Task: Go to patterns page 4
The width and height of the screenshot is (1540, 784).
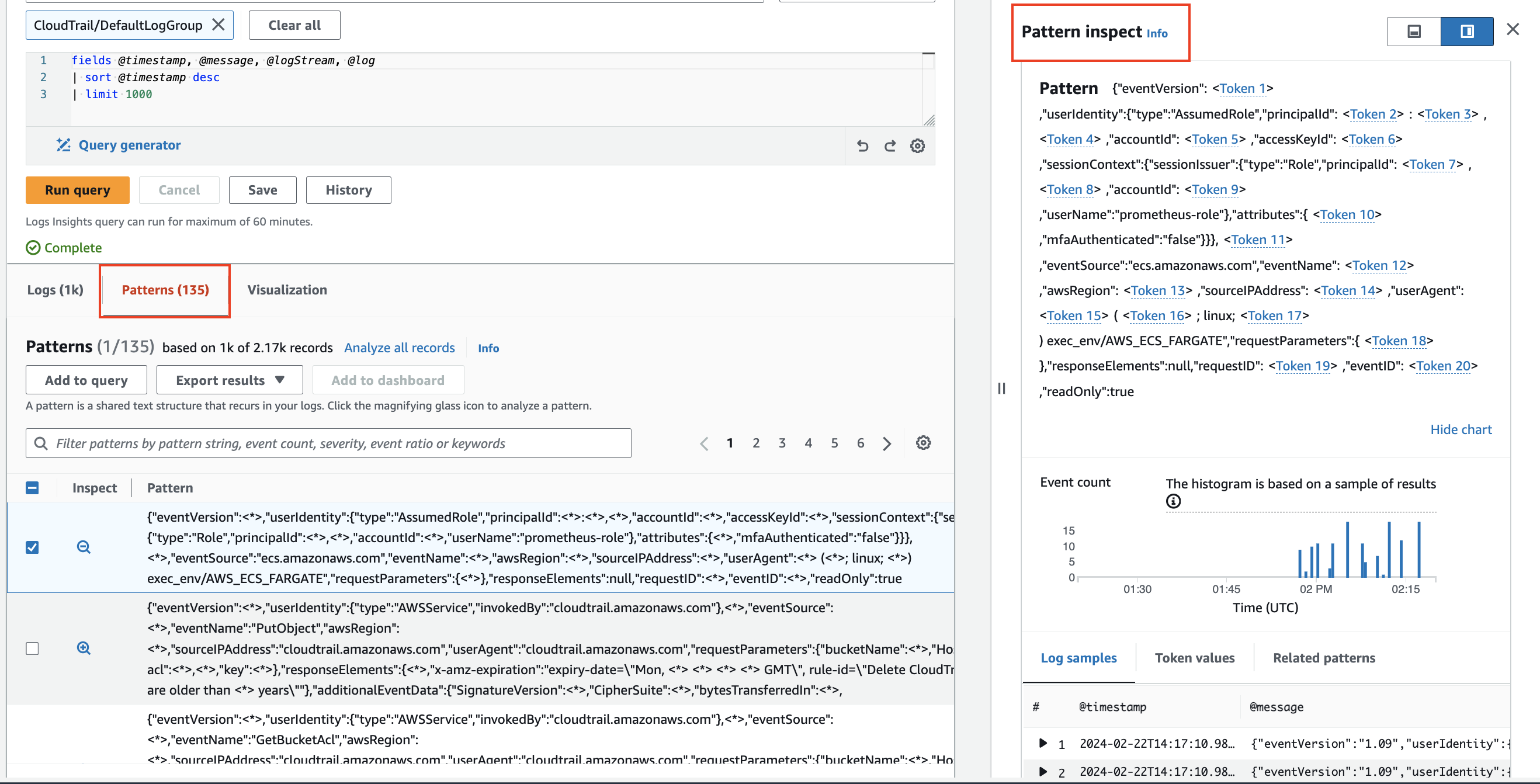Action: [808, 443]
